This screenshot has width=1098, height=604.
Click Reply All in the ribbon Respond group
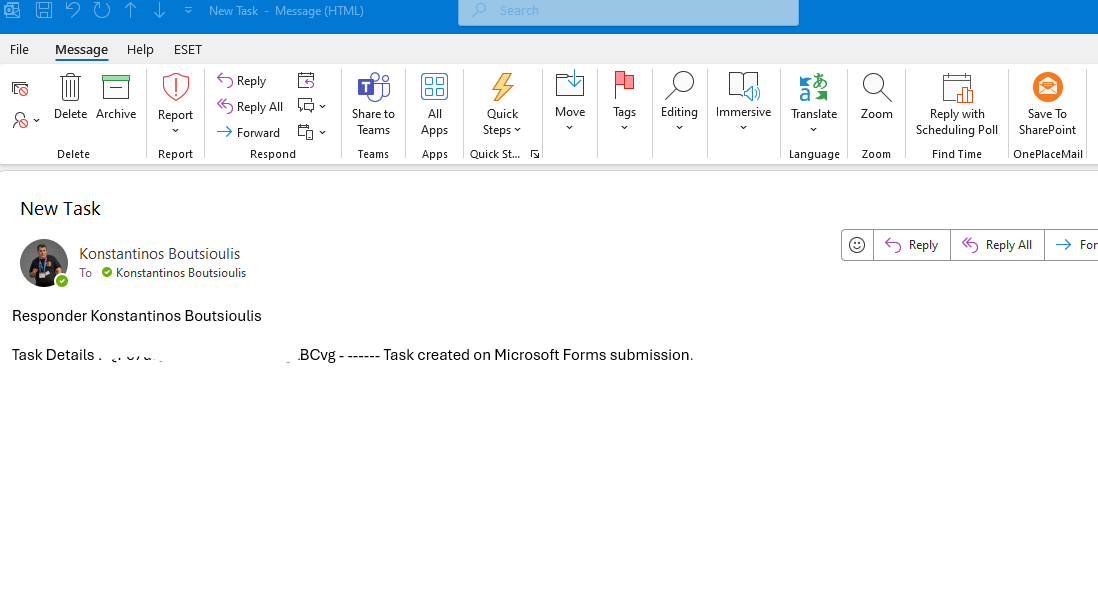pos(250,106)
